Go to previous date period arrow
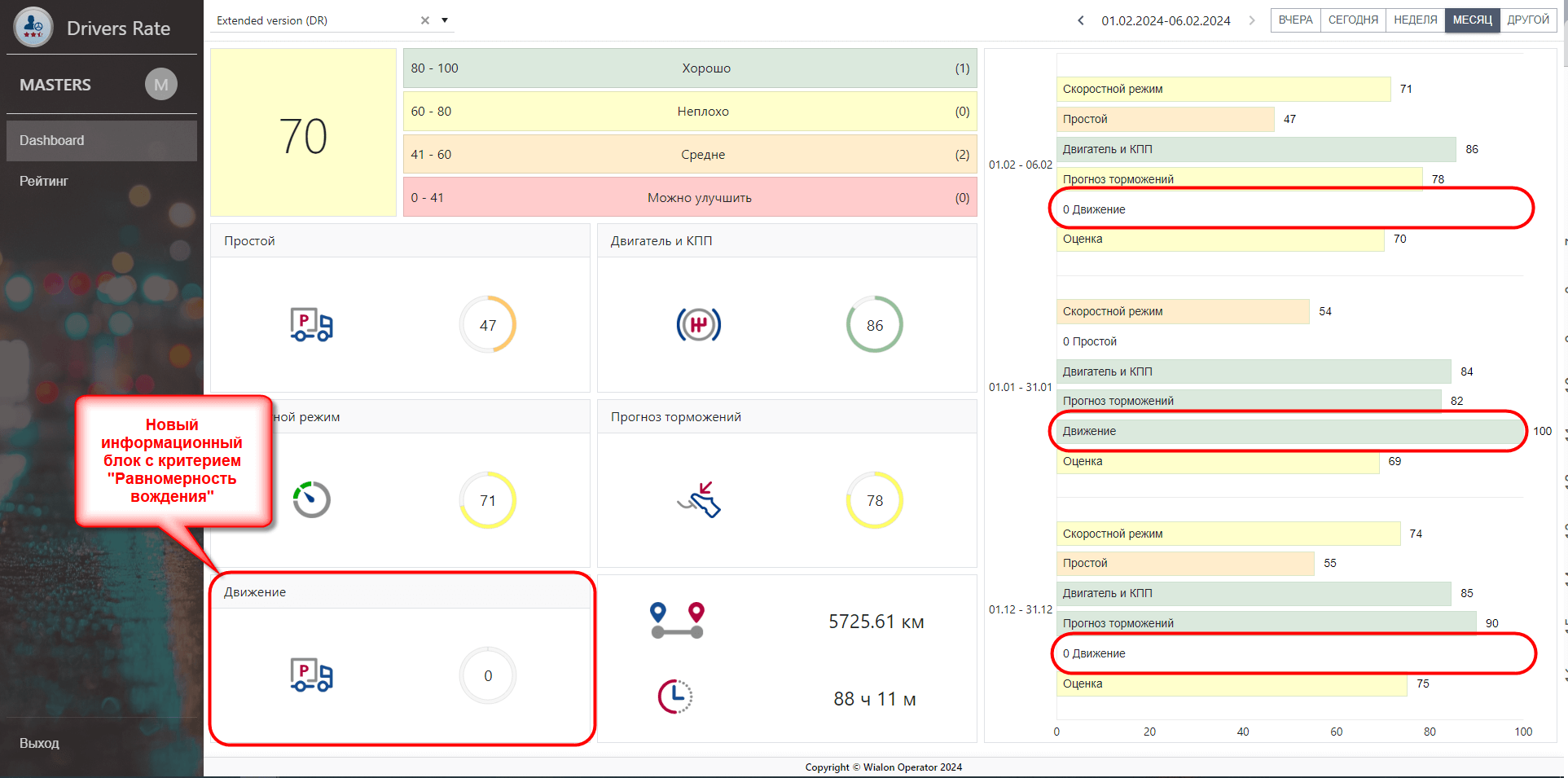Screen dimensions: 1568x778 coord(1081,20)
